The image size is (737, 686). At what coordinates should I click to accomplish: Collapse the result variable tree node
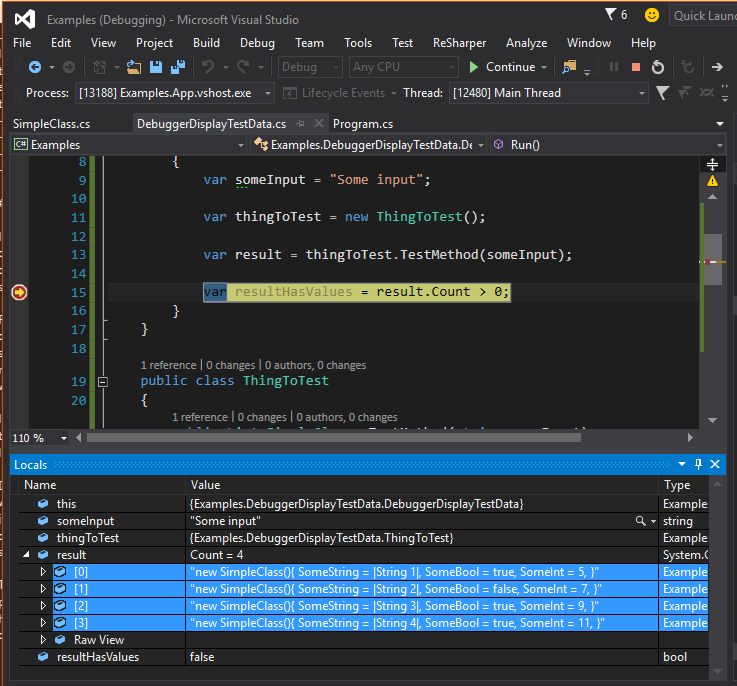pyautogui.click(x=26, y=555)
